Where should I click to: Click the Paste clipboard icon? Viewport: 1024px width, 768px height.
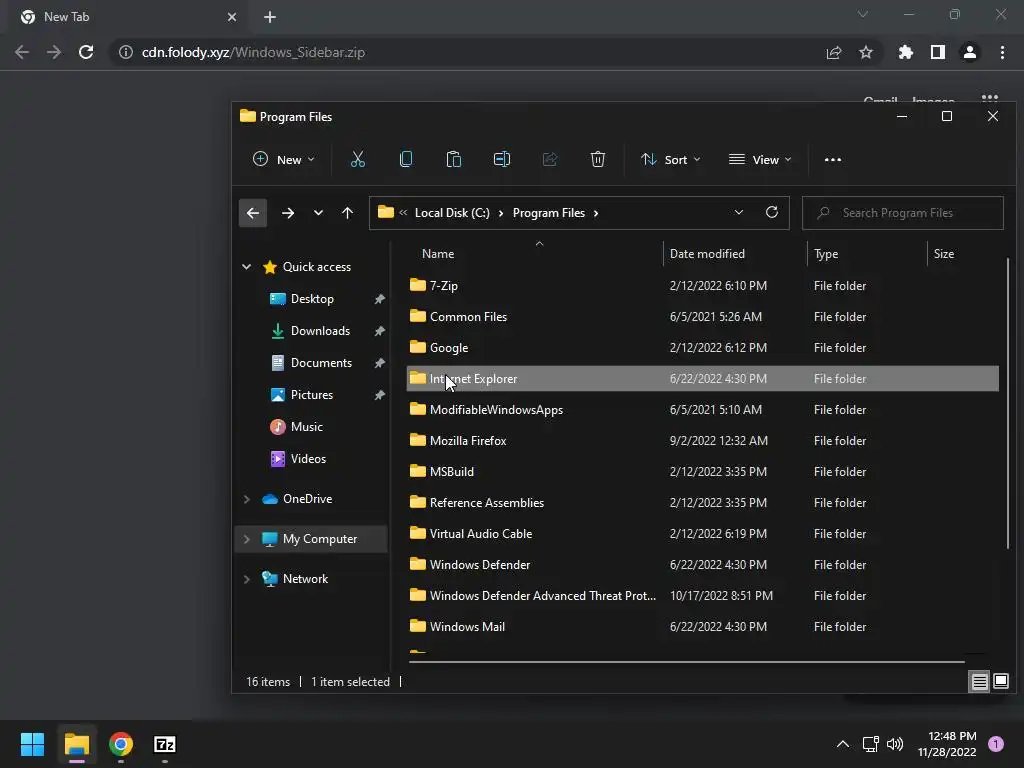454,159
